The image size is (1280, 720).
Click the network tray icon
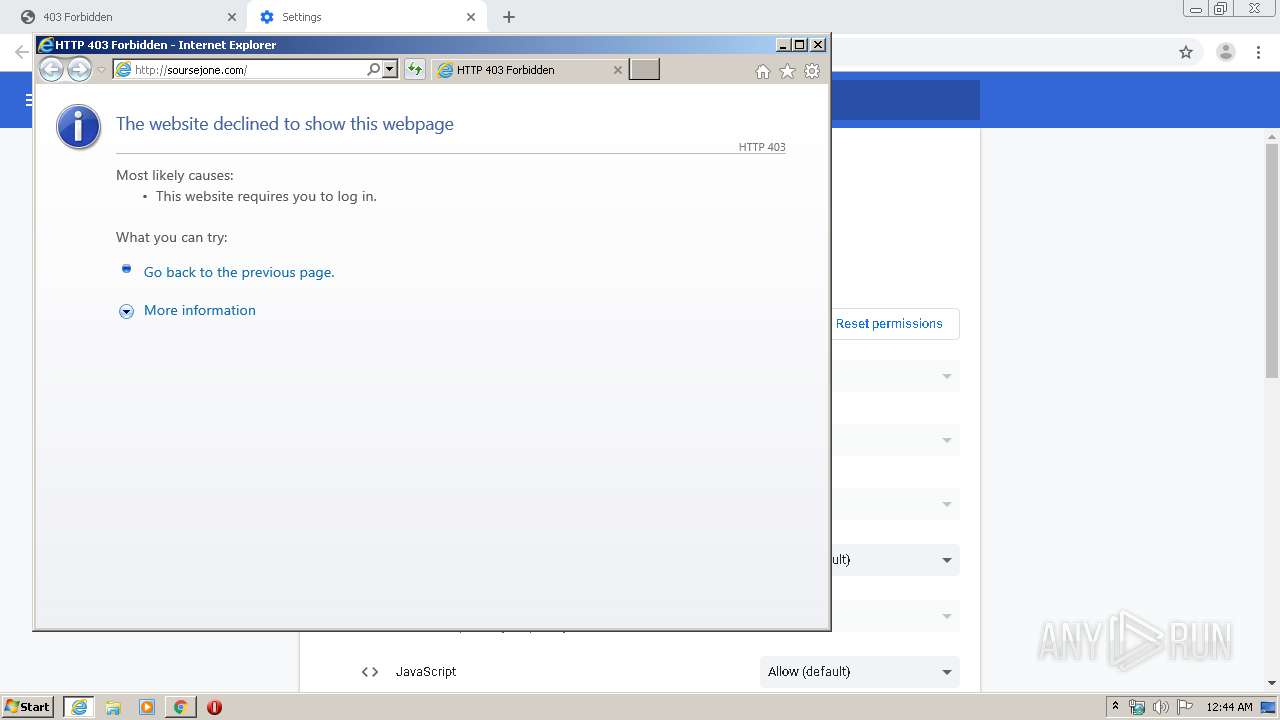coord(1137,707)
